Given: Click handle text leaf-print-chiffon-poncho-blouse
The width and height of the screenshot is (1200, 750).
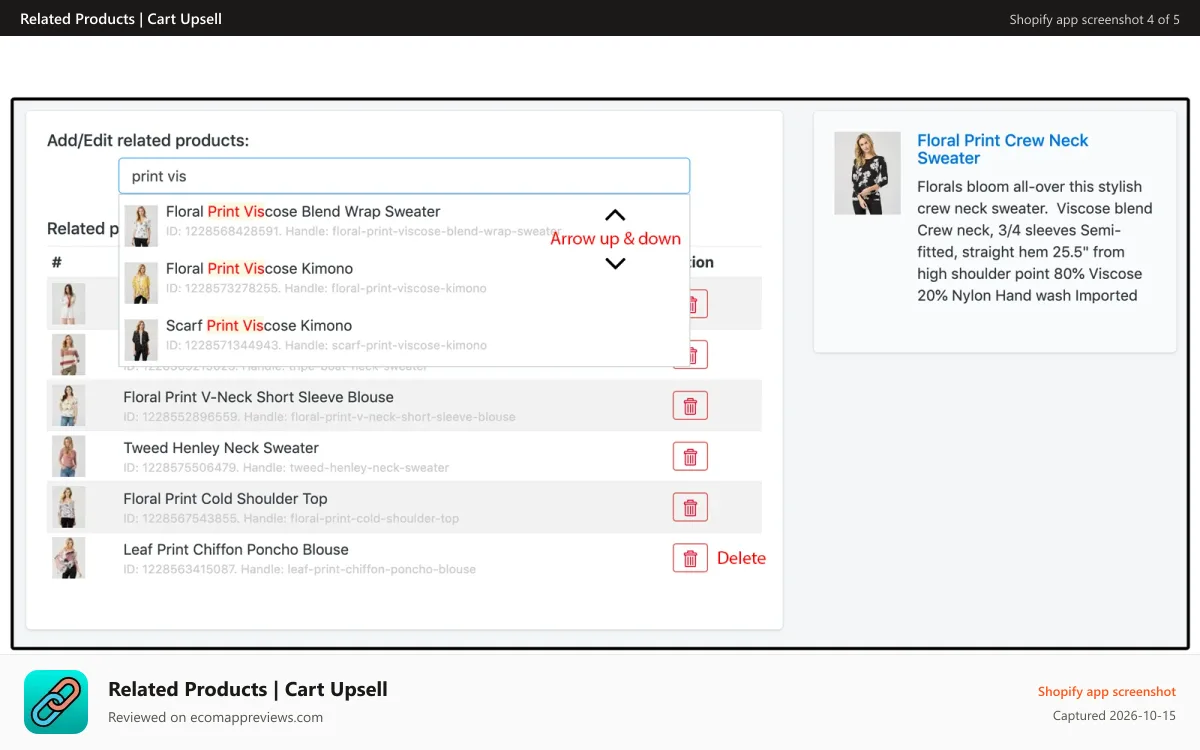Looking at the screenshot, I should [381, 570].
